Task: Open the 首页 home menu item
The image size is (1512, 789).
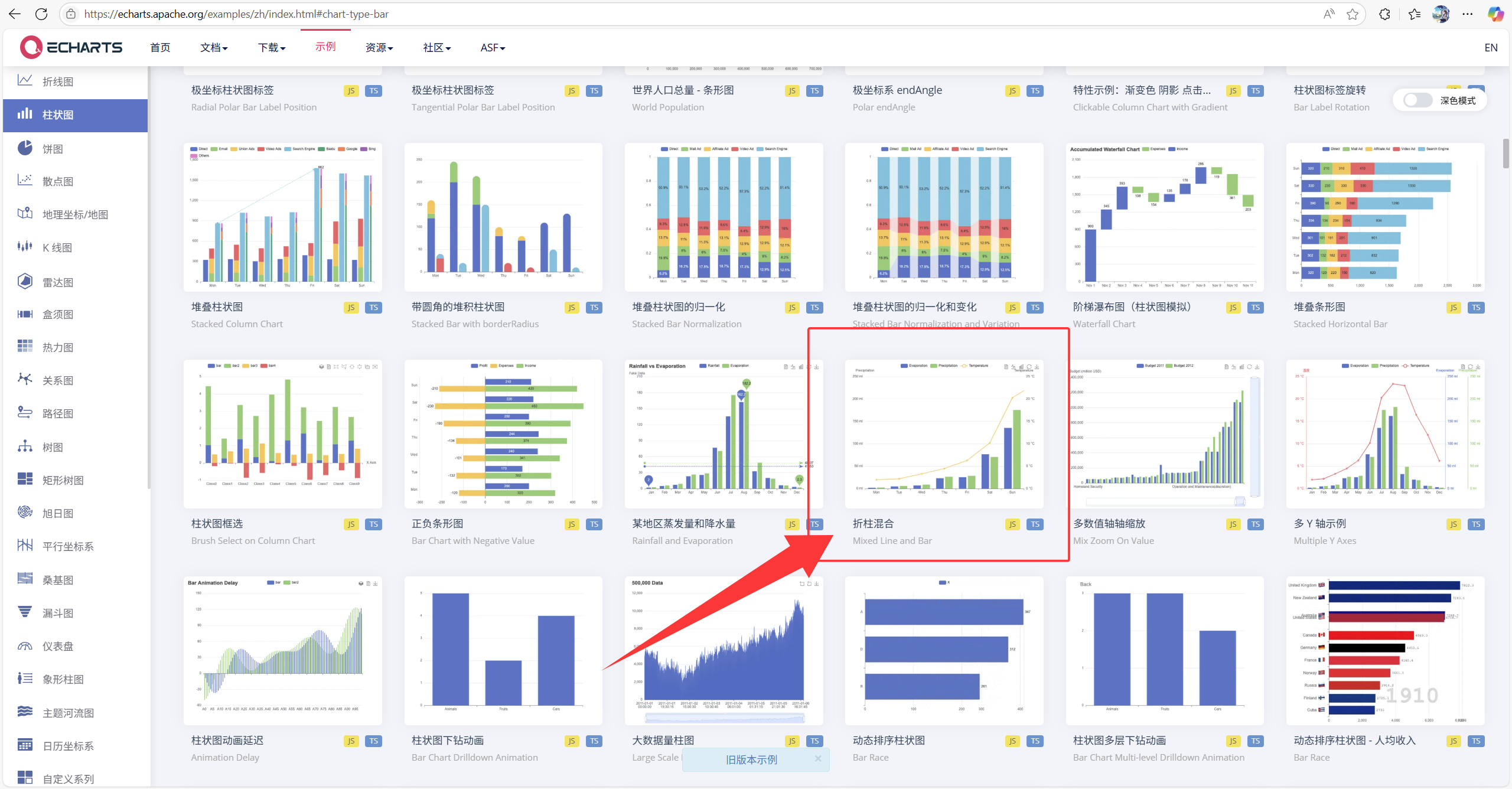Action: click(x=160, y=48)
